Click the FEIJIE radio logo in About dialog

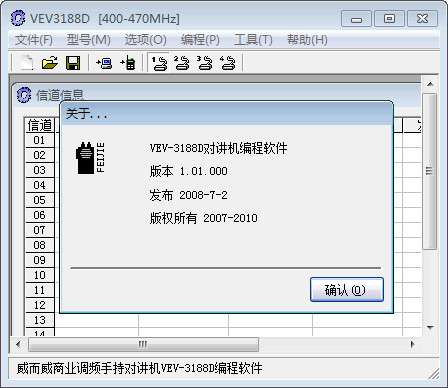point(90,158)
